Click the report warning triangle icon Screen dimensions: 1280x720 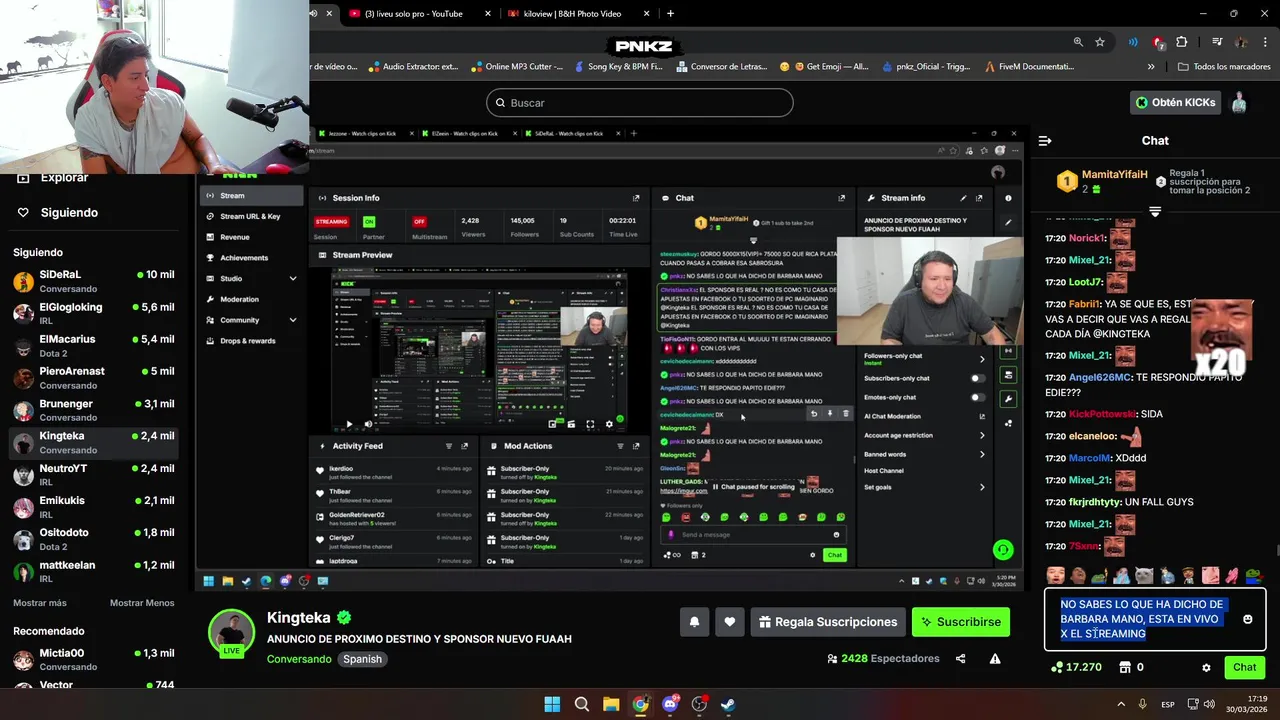click(x=995, y=659)
